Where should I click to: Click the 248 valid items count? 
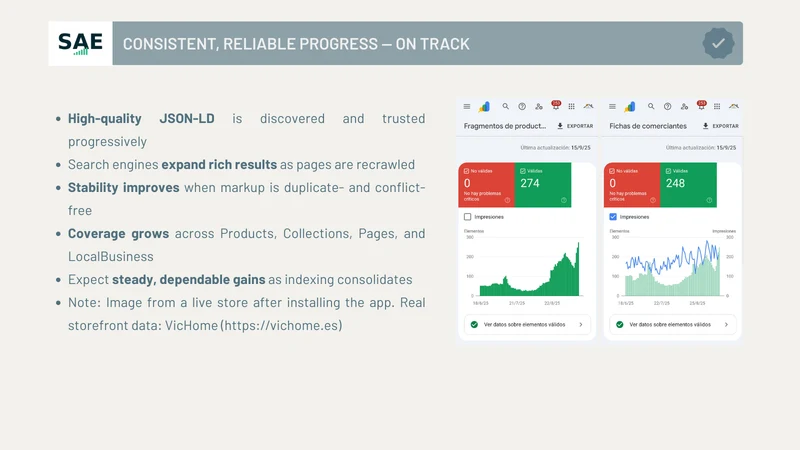click(675, 183)
